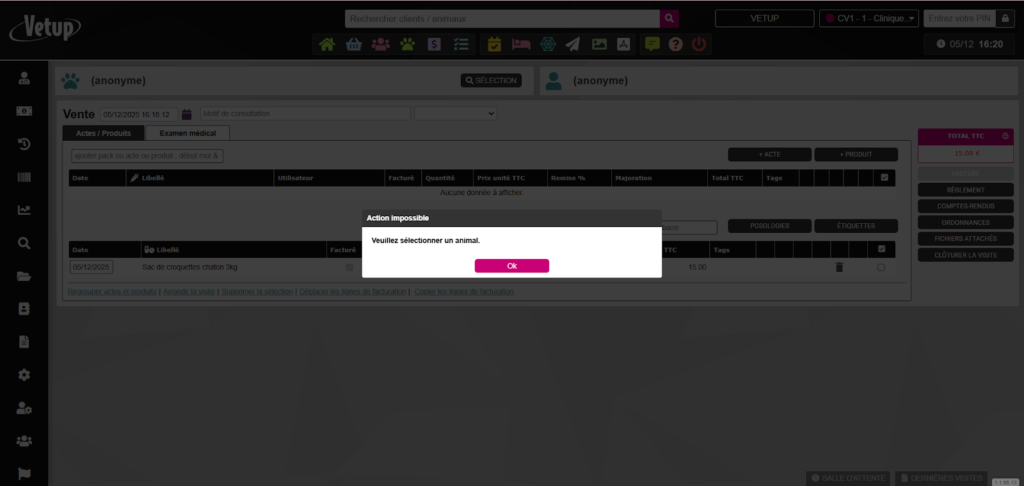Image resolution: width=1024 pixels, height=486 pixels.
Task: Expand the CV1 - 1 - Clinique dropdown
Action: click(868, 18)
